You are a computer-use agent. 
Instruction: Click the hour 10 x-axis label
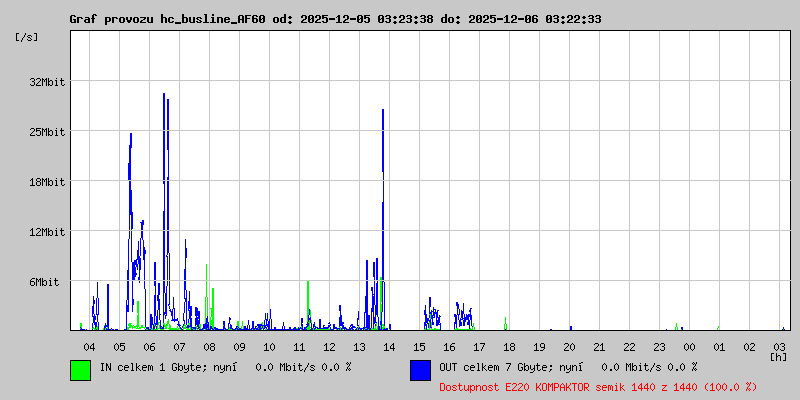tap(269, 347)
